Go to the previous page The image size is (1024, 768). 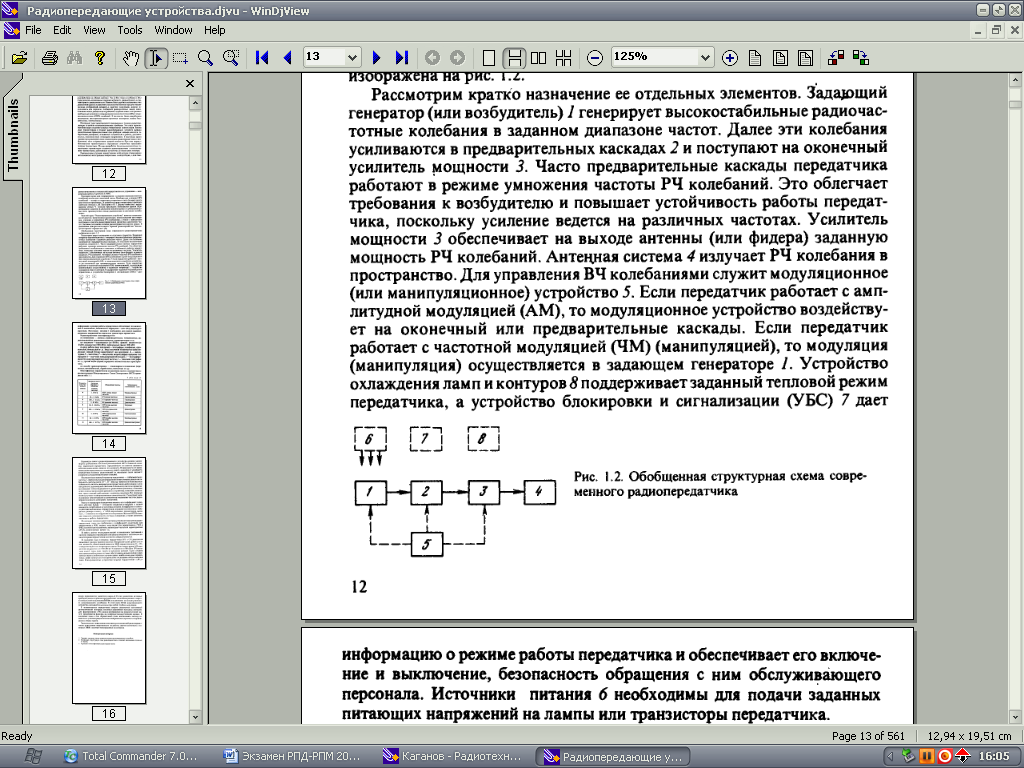point(287,58)
